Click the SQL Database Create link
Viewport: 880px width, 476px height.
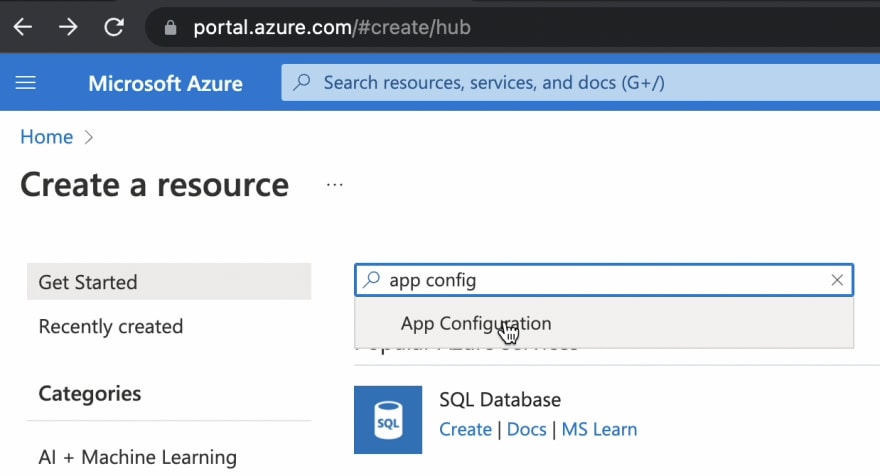465,429
